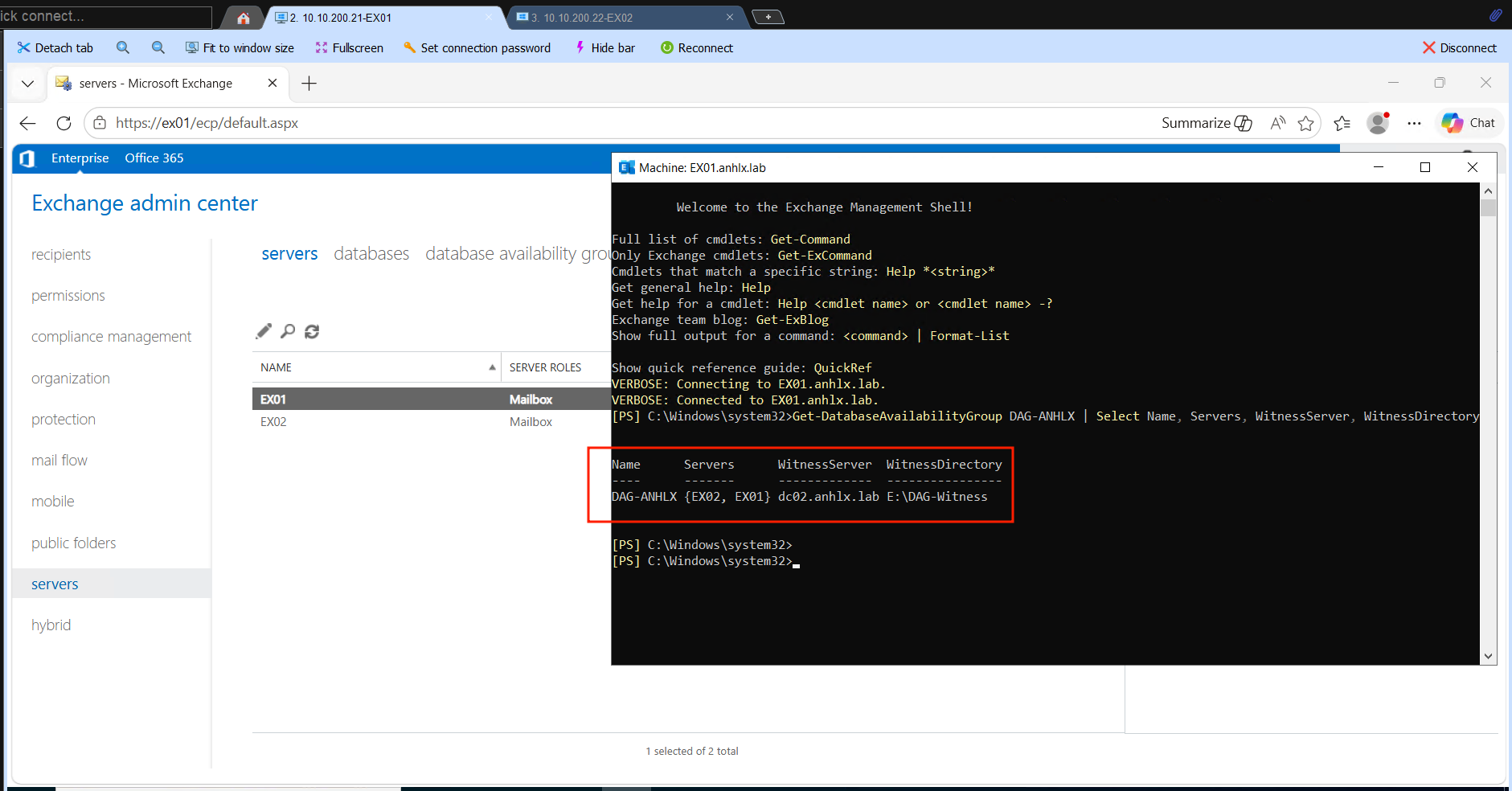Viewport: 1512px width, 791px height.
Task: Click the Office logo icon
Action: coord(27,158)
